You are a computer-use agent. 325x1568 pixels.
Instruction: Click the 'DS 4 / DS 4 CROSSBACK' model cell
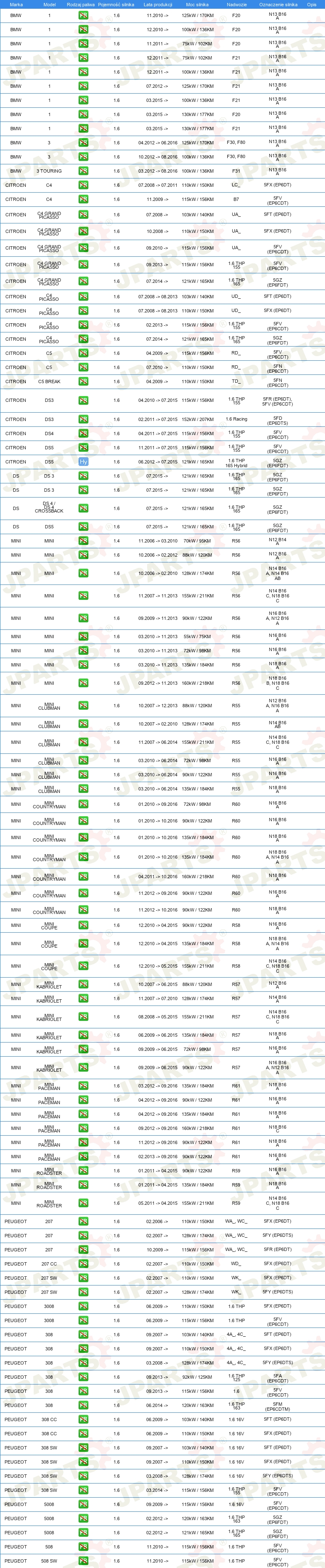(49, 507)
